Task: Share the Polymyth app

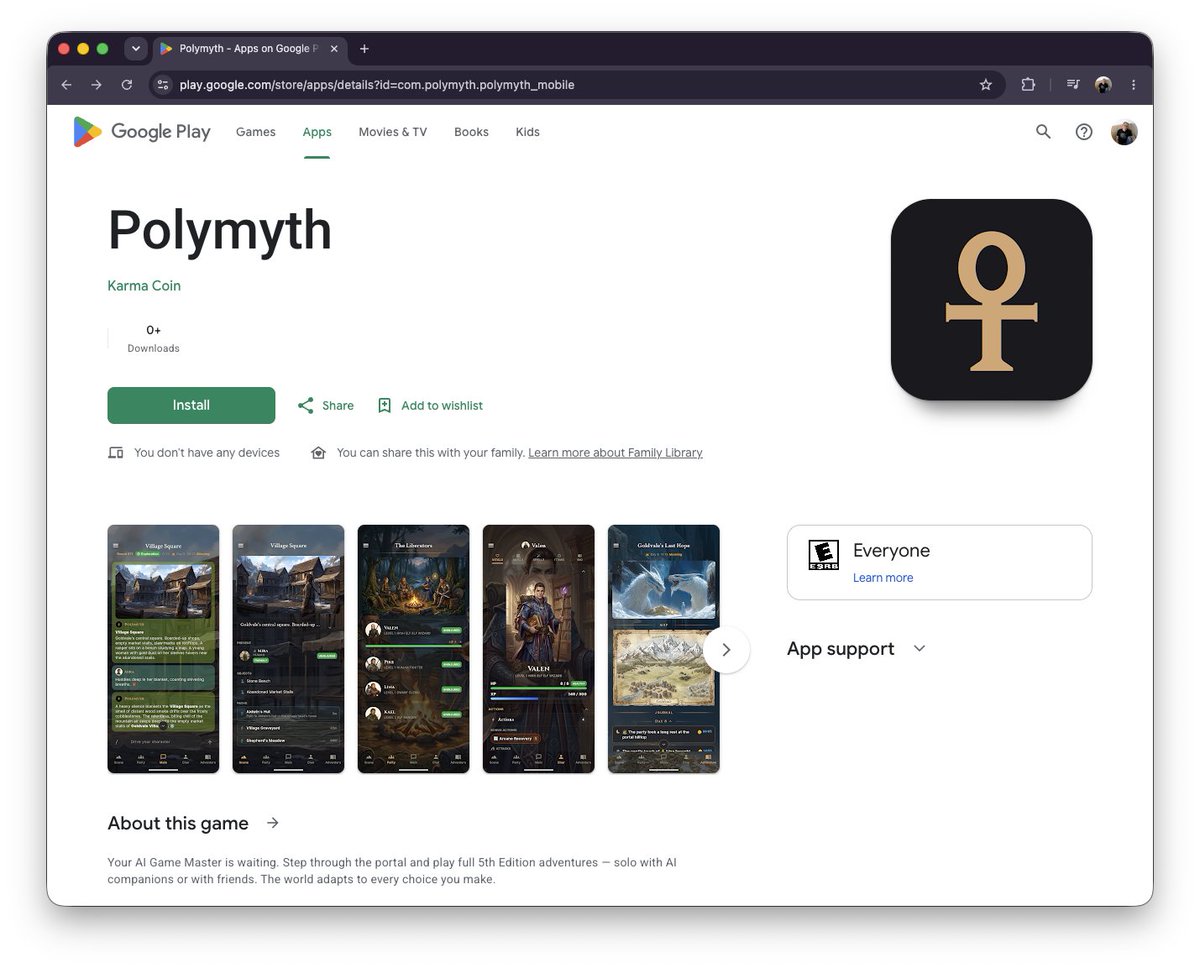Action: [x=325, y=405]
